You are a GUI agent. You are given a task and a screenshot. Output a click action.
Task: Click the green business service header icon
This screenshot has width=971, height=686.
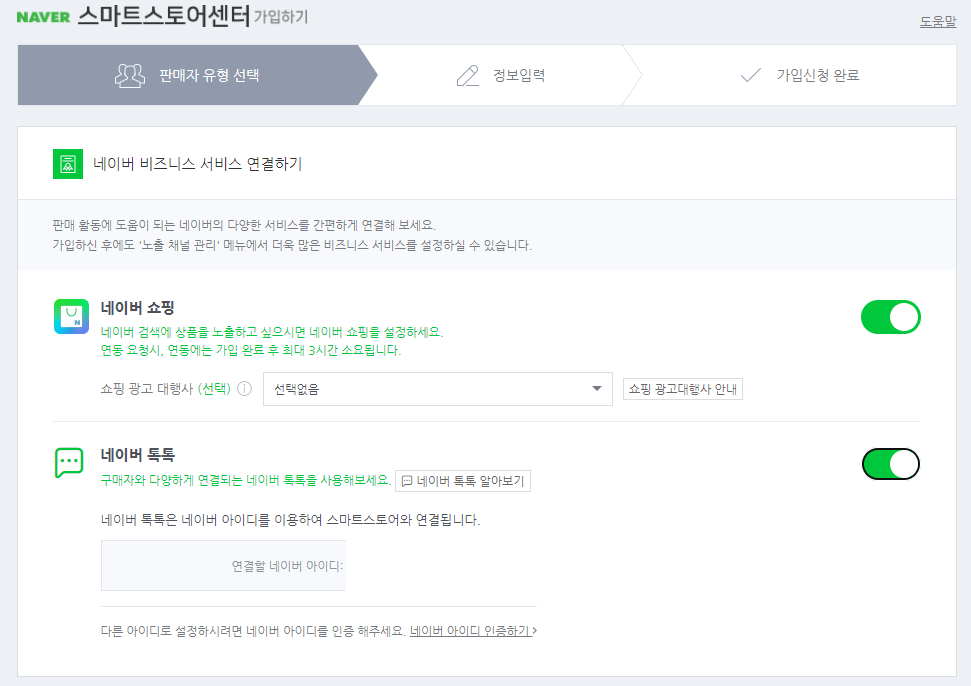tap(68, 164)
